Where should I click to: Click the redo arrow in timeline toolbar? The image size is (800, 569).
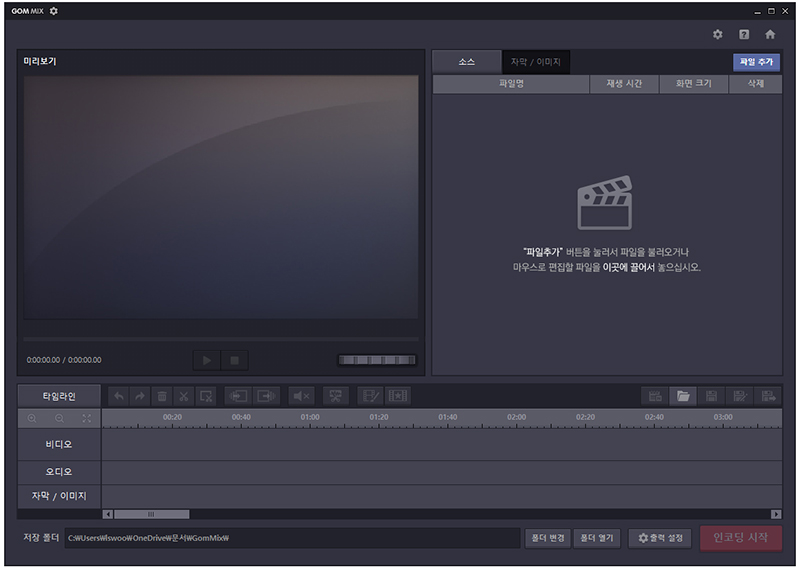140,396
